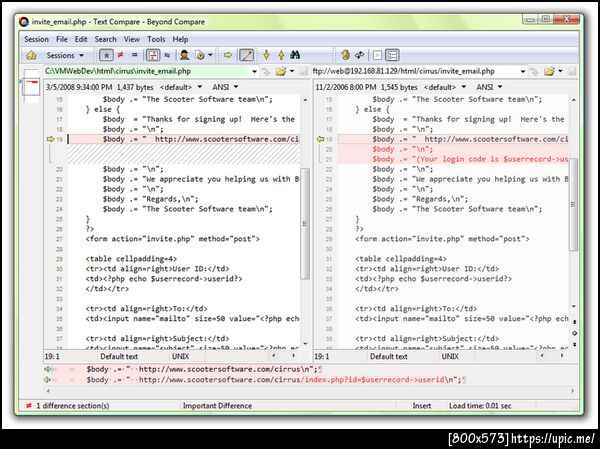
Task: Click the second detail line copy arrow
Action: click(47, 380)
